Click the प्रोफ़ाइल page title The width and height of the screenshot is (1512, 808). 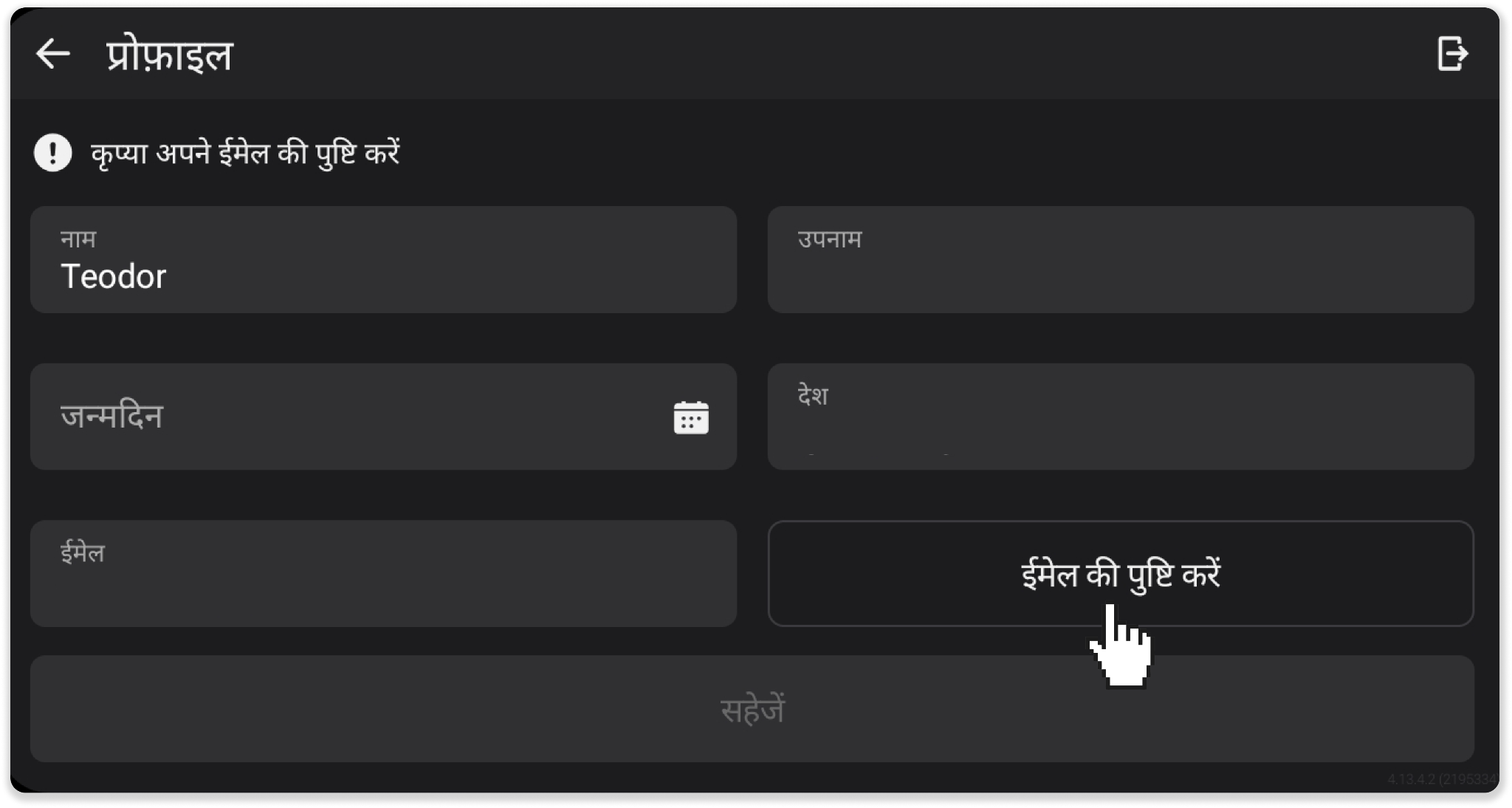pyautogui.click(x=169, y=55)
